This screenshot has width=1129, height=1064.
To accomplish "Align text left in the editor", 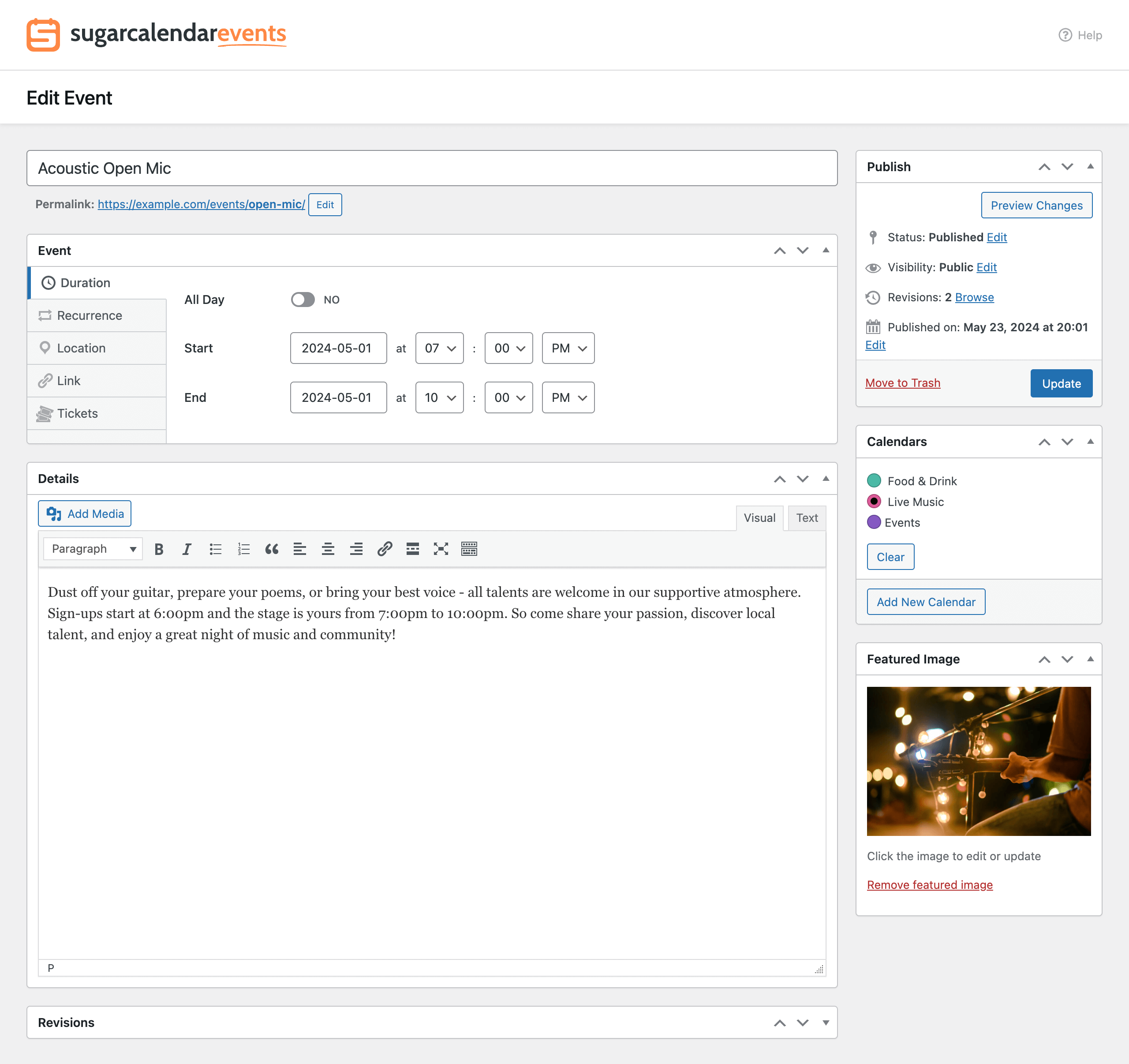I will (x=300, y=549).
